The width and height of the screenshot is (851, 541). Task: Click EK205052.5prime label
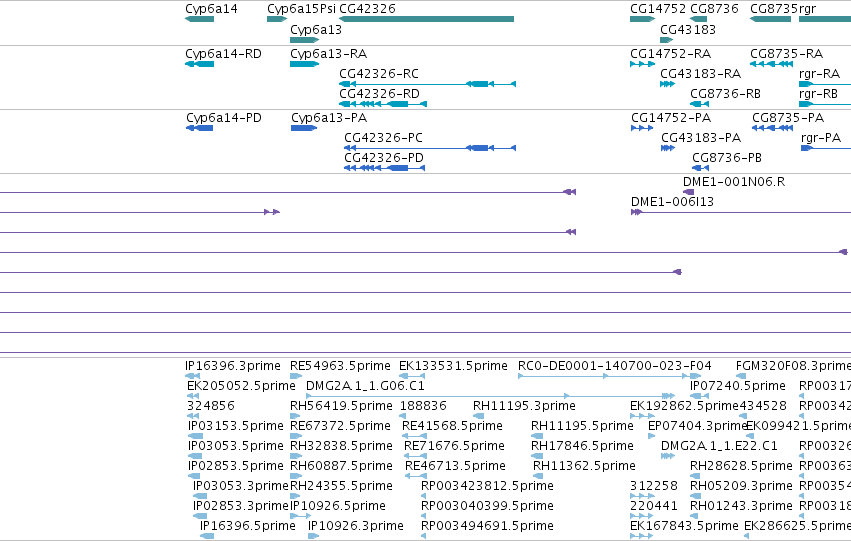click(241, 386)
